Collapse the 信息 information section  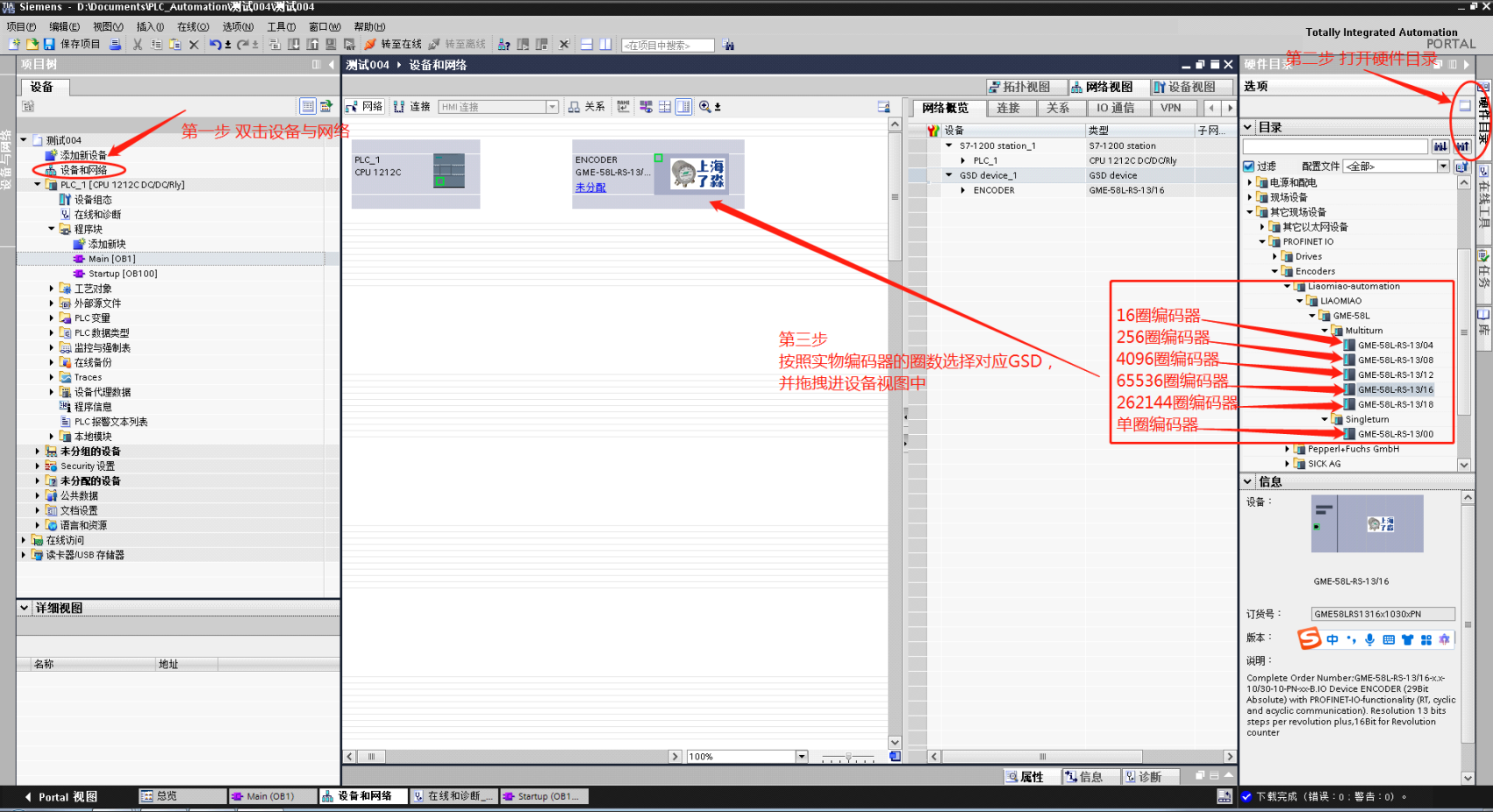[1247, 481]
